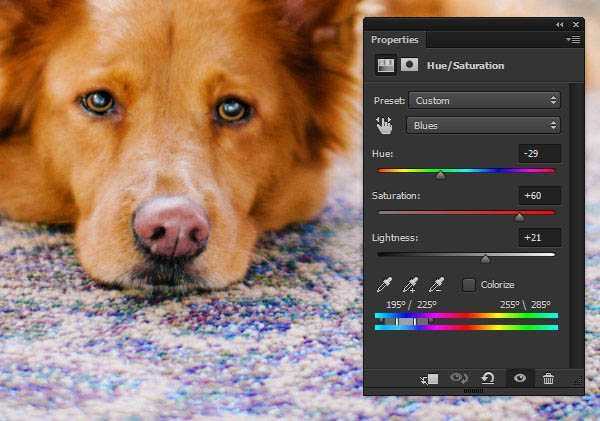
Task: Open the Properties panel flyout menu
Action: click(x=573, y=40)
